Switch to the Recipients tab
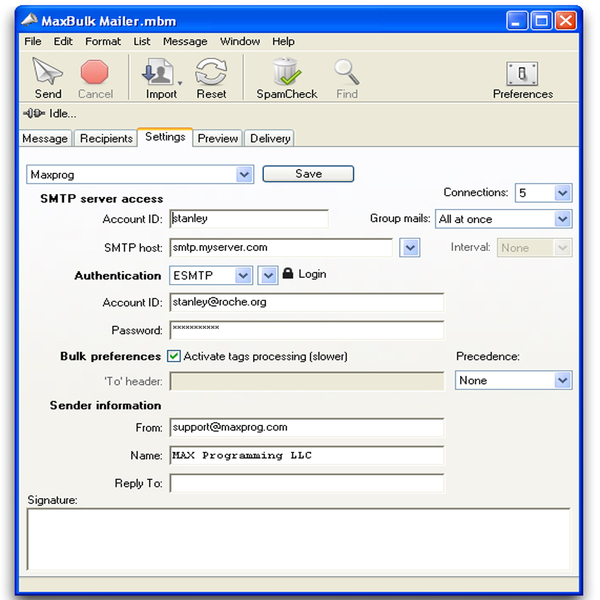The width and height of the screenshot is (600, 600). point(106,138)
